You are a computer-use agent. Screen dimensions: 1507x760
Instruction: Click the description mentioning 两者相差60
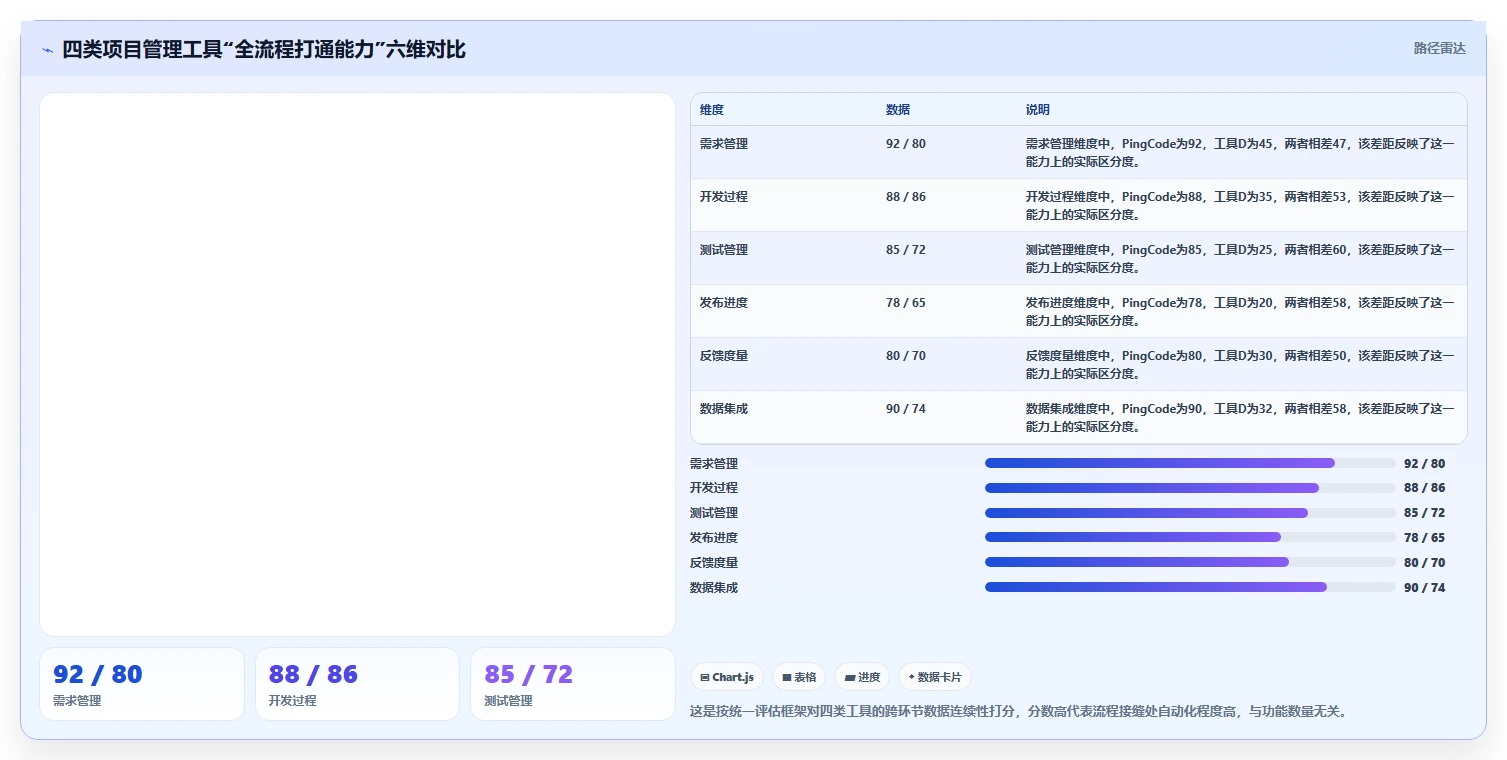[1240, 259]
